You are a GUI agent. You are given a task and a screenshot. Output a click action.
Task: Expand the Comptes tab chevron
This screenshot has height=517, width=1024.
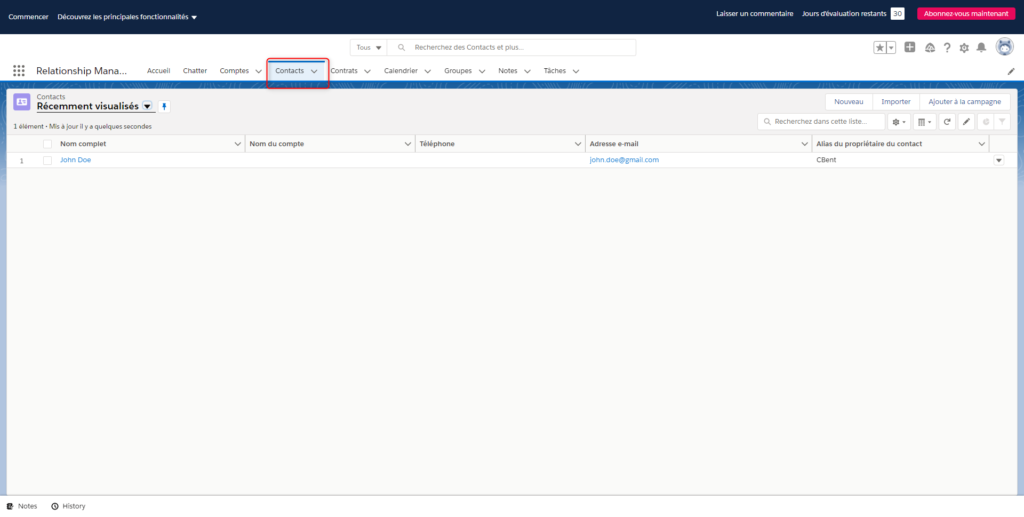tap(259, 71)
